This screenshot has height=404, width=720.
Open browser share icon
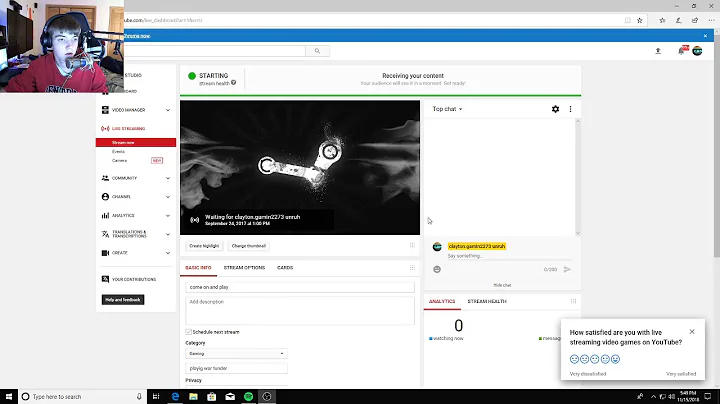(x=695, y=20)
